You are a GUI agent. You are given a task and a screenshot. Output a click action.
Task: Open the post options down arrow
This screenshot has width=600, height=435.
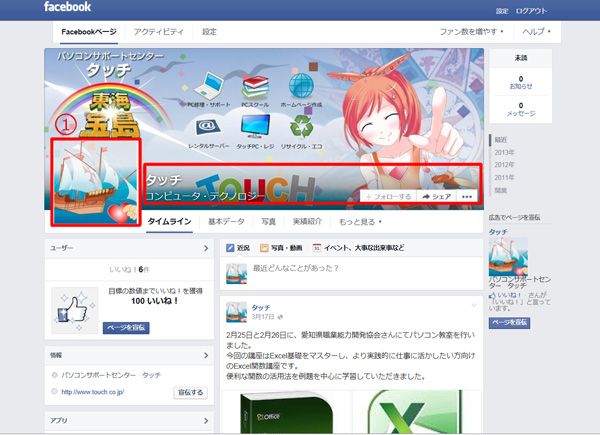click(474, 305)
